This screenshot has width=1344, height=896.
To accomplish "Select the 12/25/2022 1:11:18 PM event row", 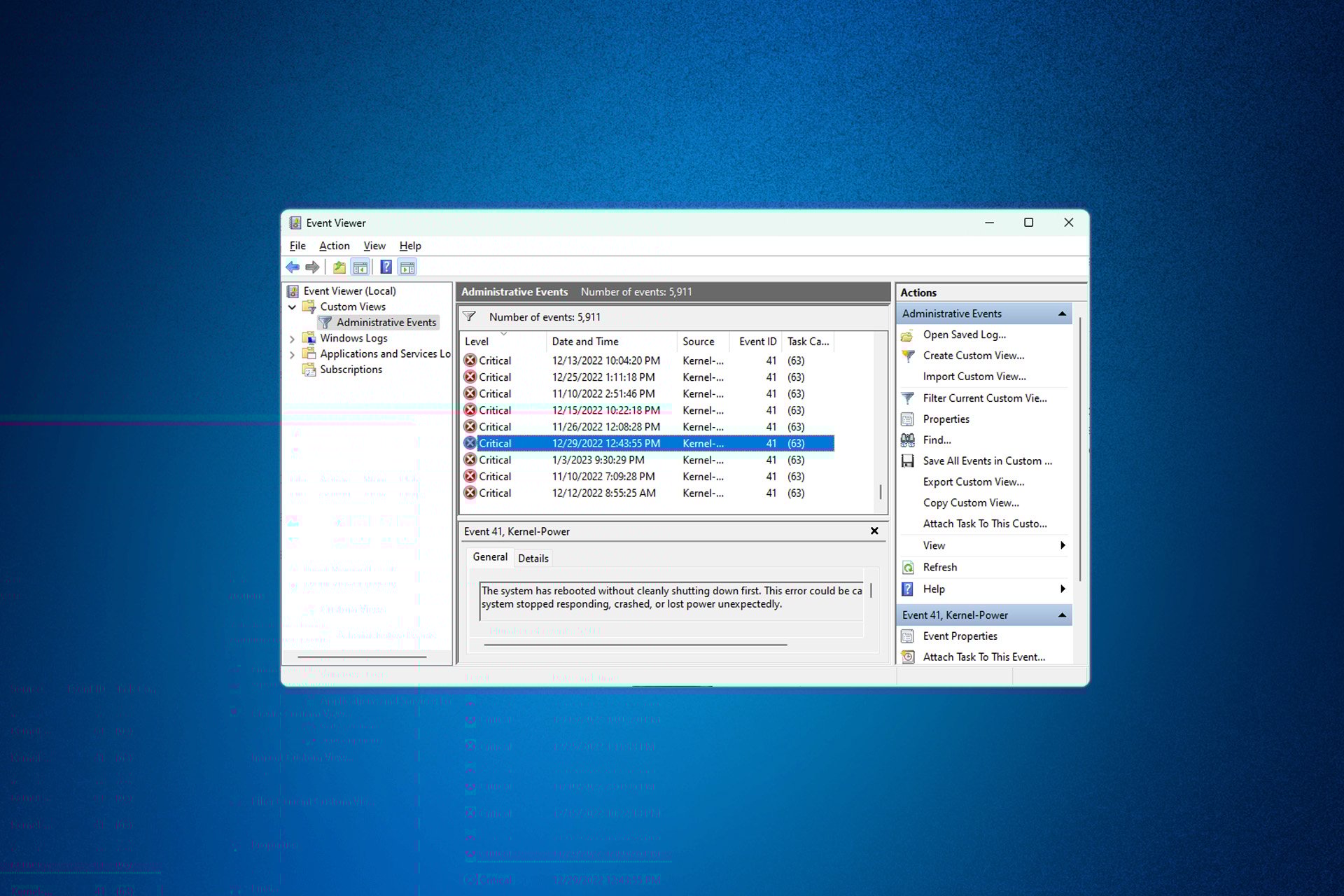I will click(648, 377).
